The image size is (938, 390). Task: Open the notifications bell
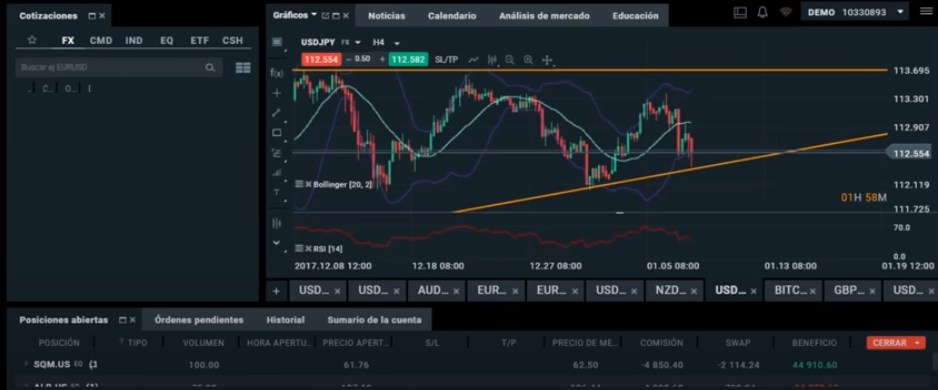point(762,12)
